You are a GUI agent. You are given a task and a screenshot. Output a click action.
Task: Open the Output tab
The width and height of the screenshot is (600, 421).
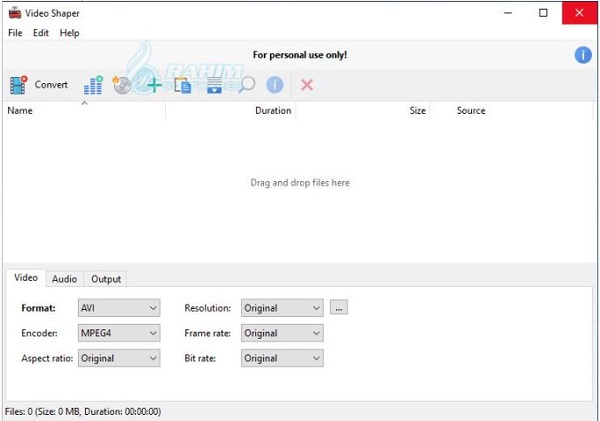[106, 279]
